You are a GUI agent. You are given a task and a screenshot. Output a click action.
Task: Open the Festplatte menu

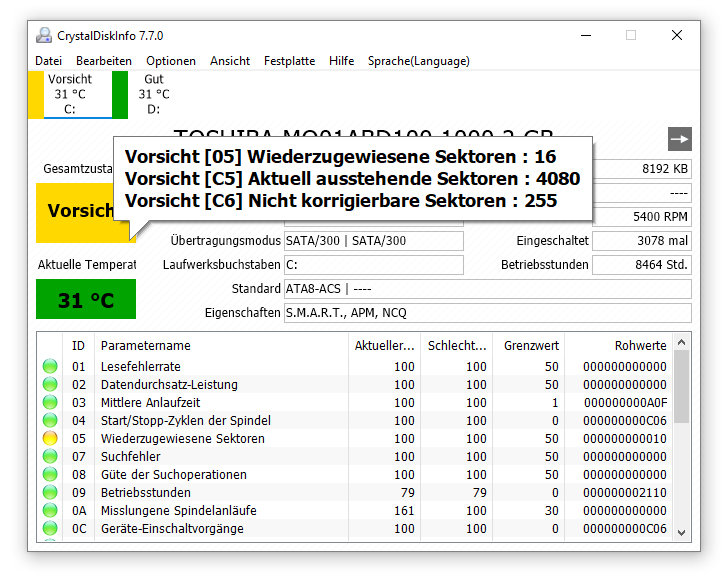pyautogui.click(x=289, y=61)
